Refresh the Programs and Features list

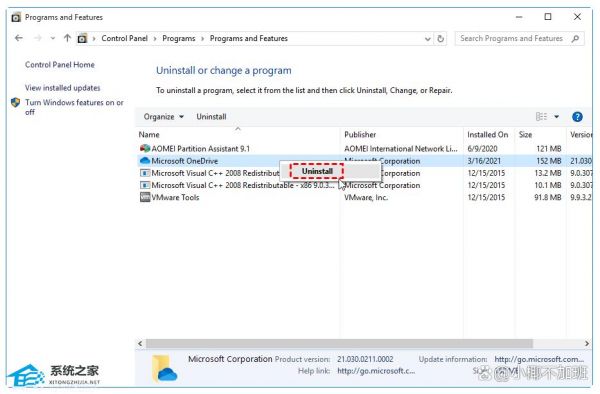[440, 39]
